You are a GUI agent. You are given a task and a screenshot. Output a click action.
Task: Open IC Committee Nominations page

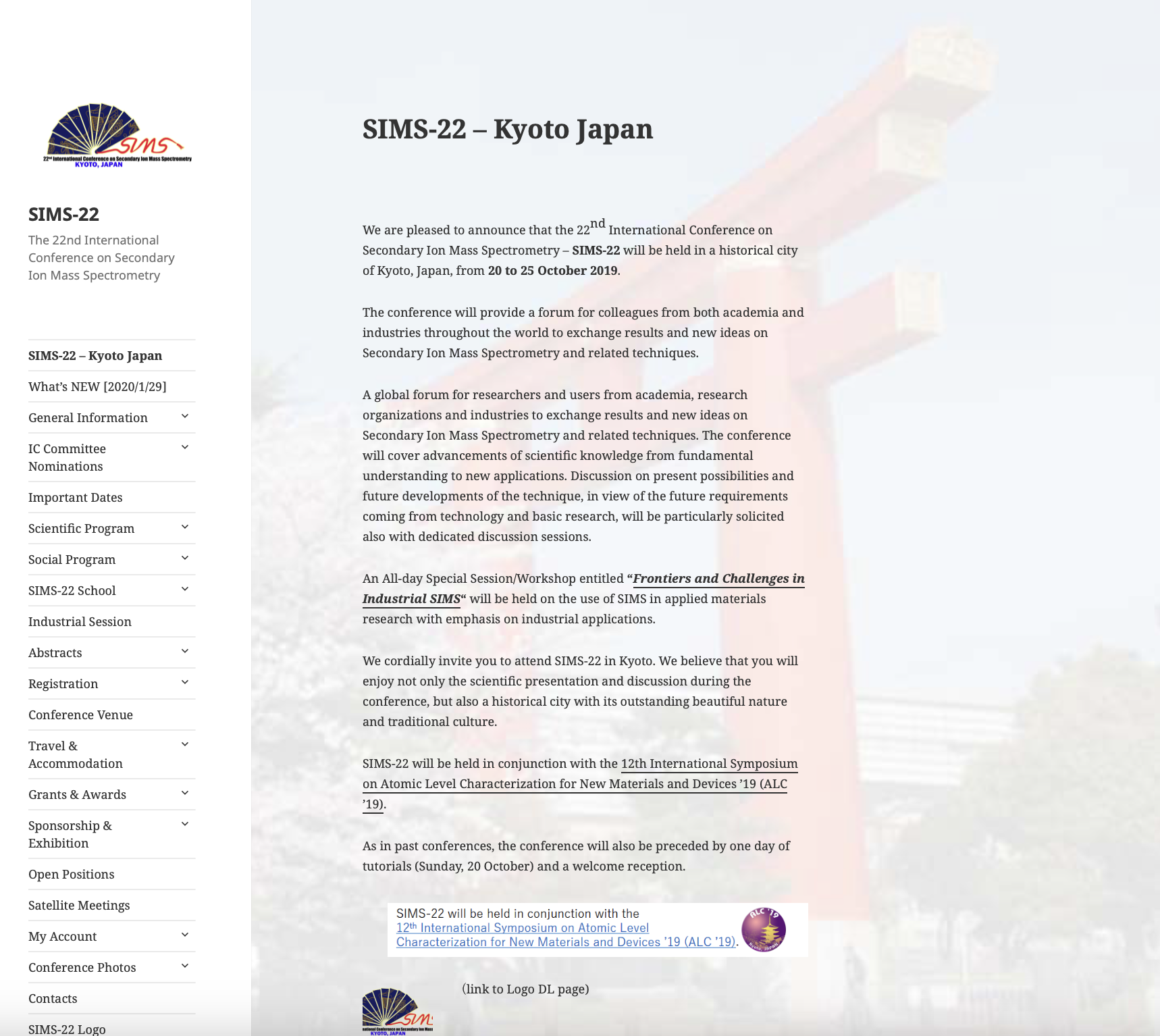67,458
